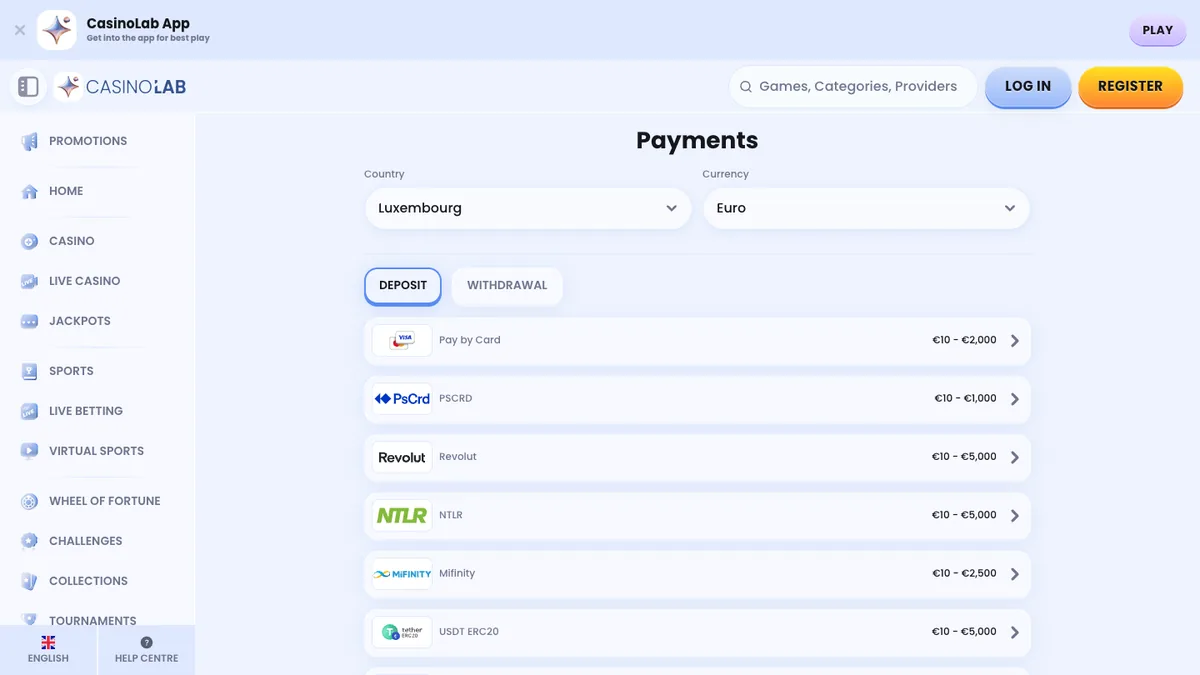Click the Jackpots icon
Viewport: 1200px width, 675px height.
point(30,321)
